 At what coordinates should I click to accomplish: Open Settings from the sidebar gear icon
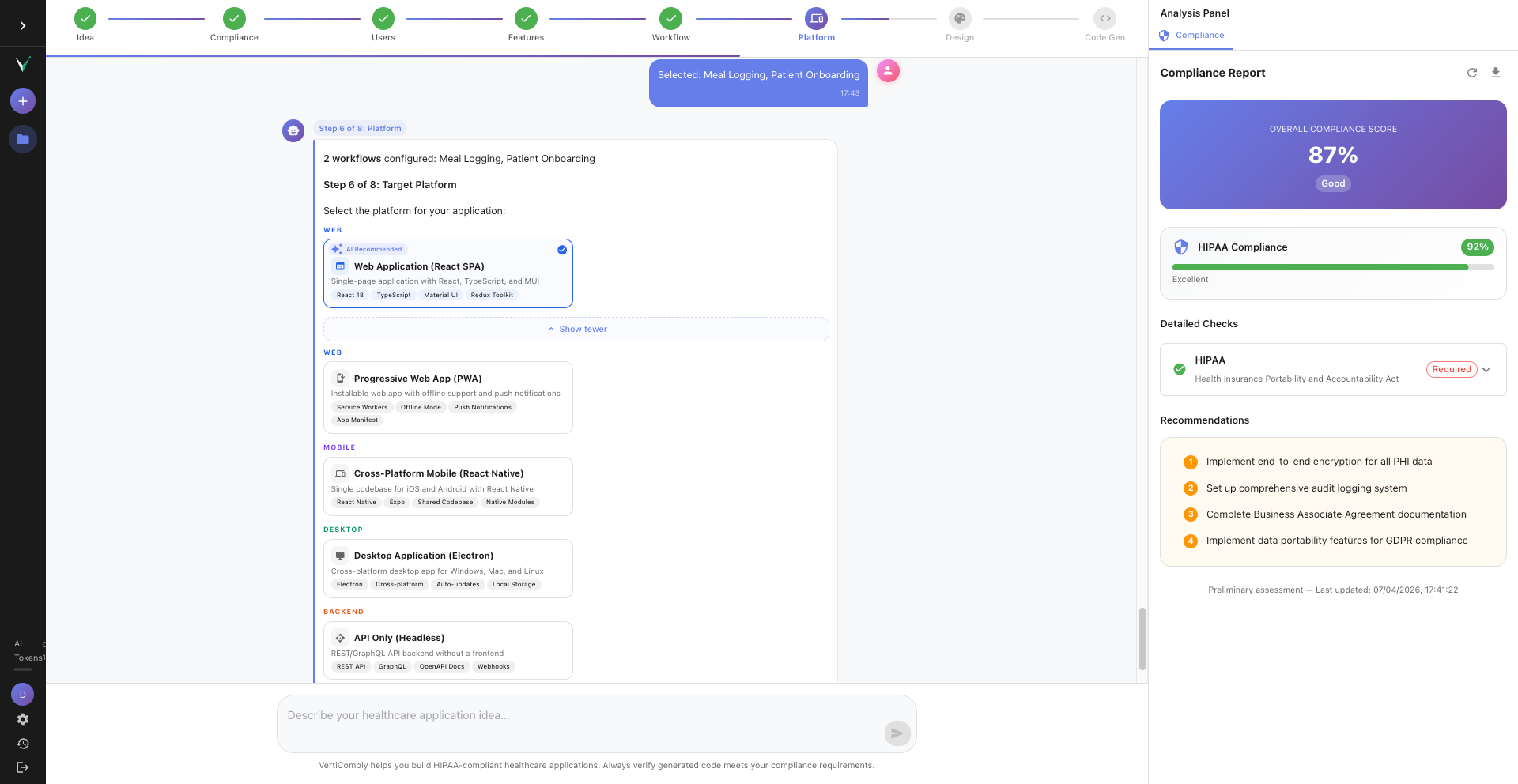[23, 719]
